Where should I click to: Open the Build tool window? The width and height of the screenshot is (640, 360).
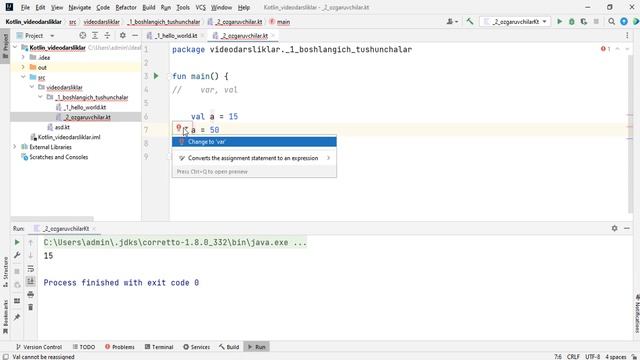(229, 347)
